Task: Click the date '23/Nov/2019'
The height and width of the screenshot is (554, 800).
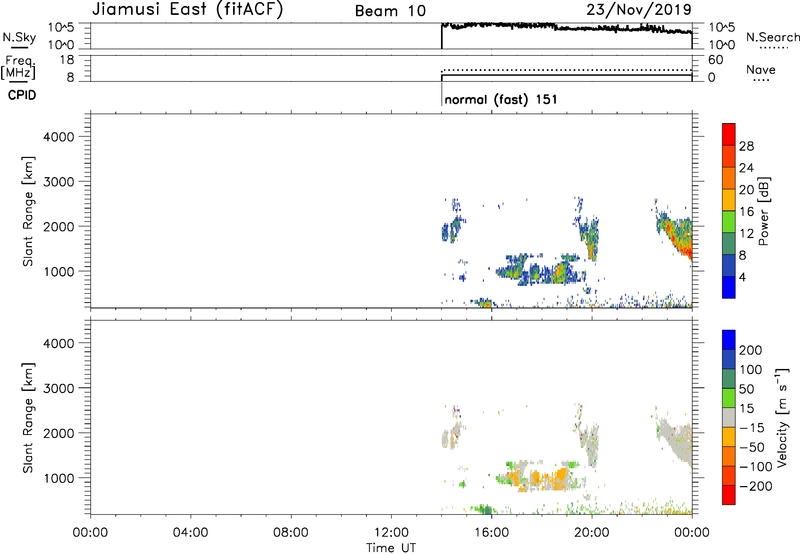Action: click(639, 9)
